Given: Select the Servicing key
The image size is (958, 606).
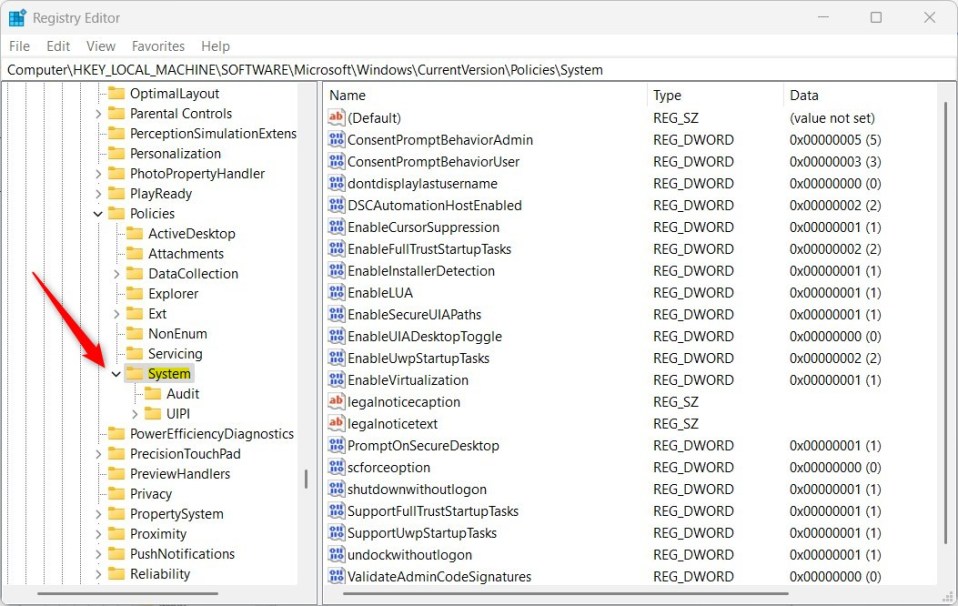Looking at the screenshot, I should (x=175, y=354).
